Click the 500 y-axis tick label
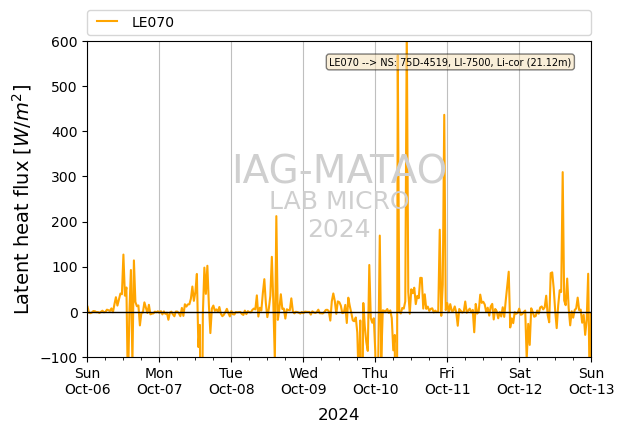Viewport: 624px width, 433px height. click(64, 87)
